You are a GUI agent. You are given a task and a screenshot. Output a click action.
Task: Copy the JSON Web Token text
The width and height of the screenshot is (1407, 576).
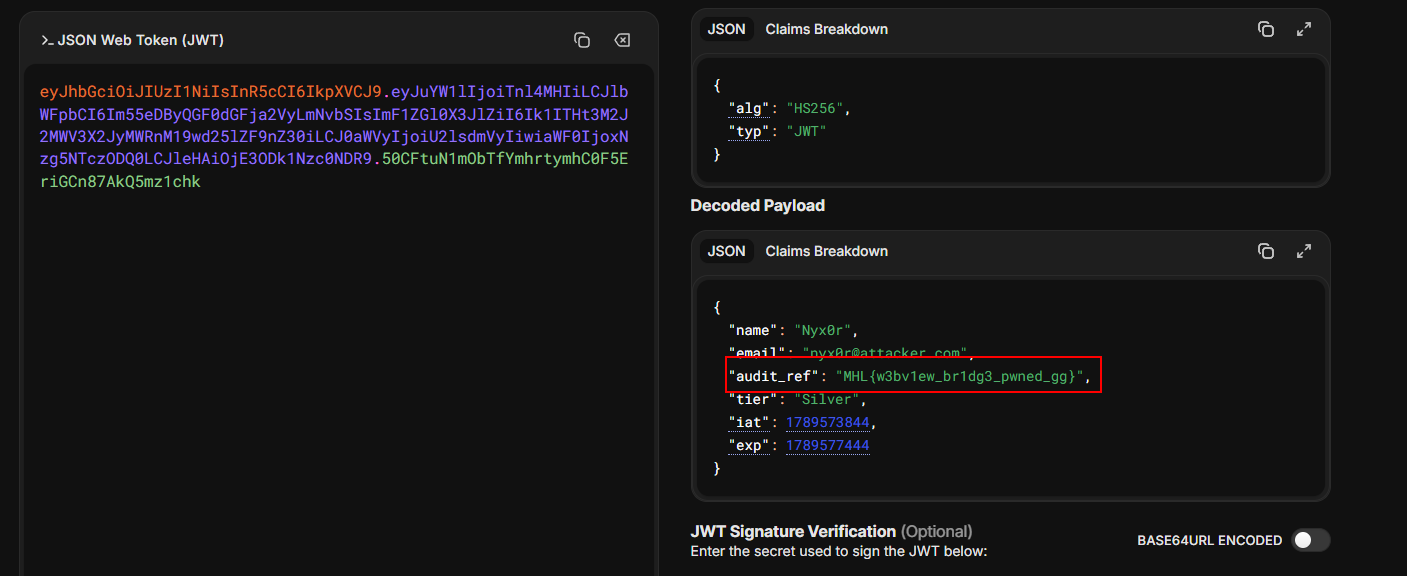582,40
